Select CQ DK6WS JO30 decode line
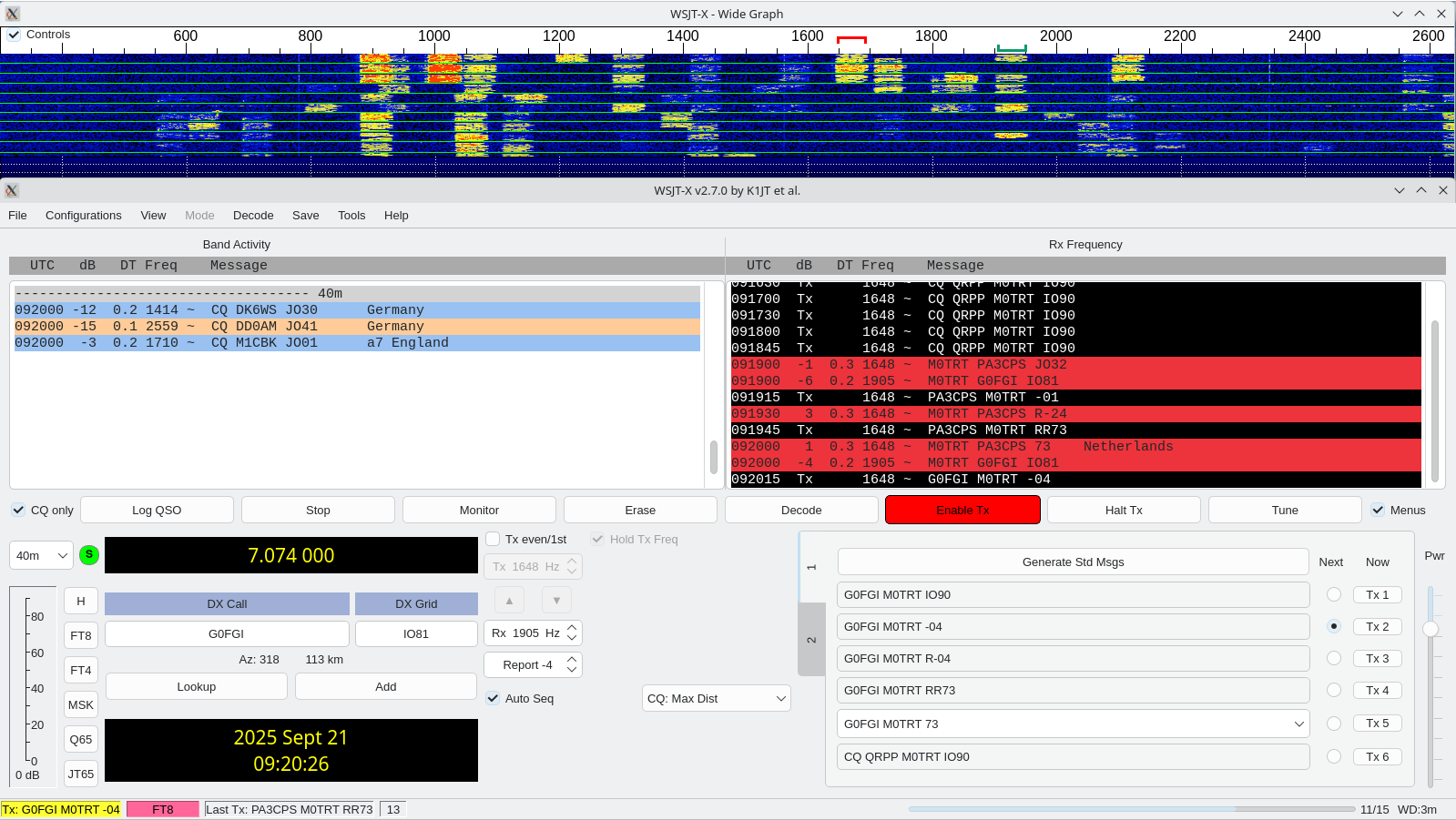Image resolution: width=1456 pixels, height=820 pixels. (x=357, y=309)
